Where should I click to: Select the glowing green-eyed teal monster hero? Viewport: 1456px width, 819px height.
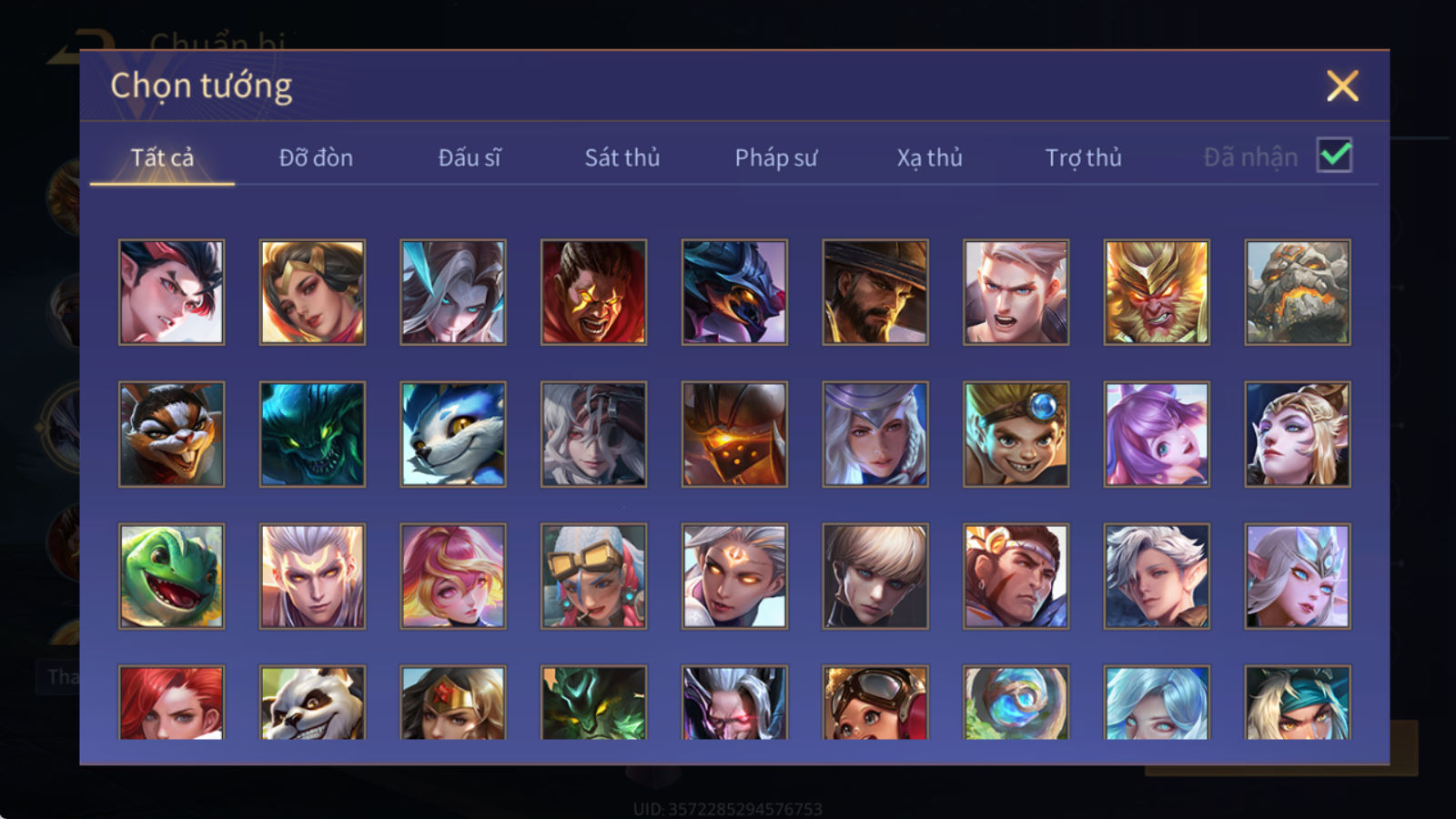click(312, 434)
